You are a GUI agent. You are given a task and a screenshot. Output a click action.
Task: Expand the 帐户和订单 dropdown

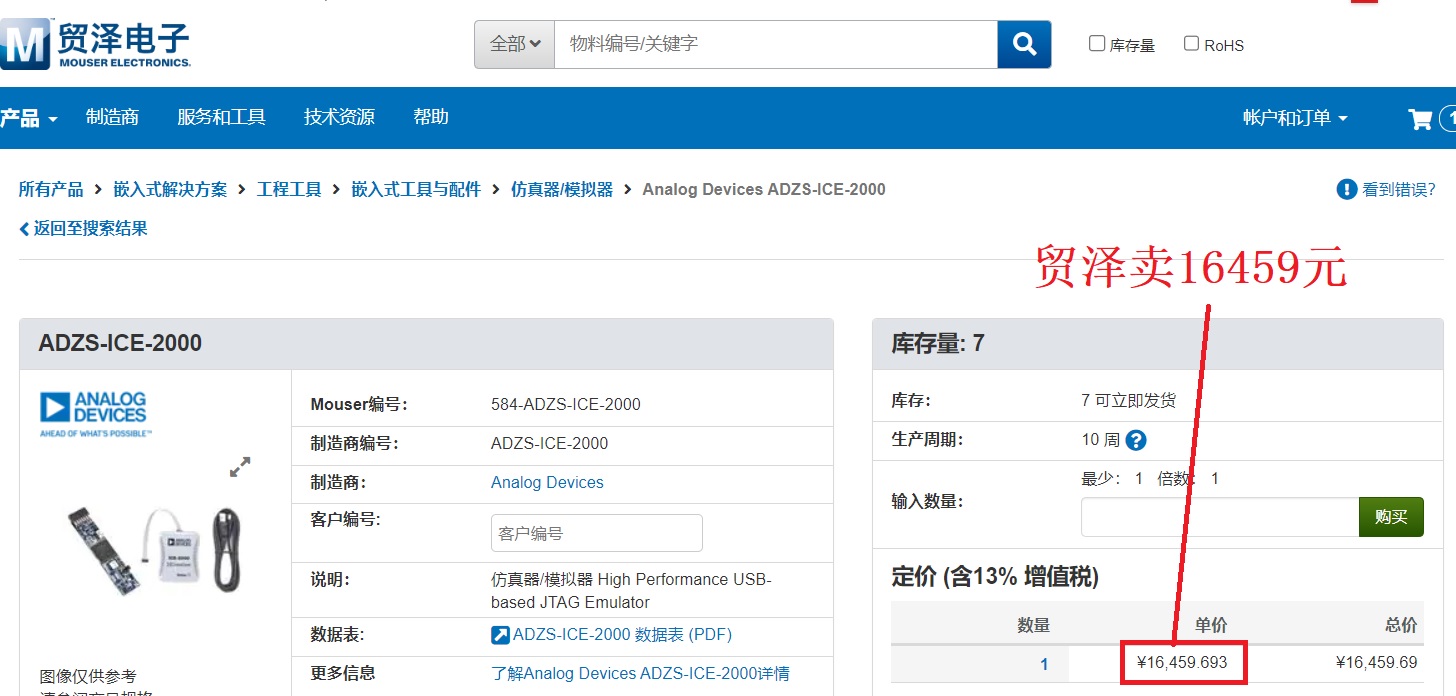[1295, 118]
